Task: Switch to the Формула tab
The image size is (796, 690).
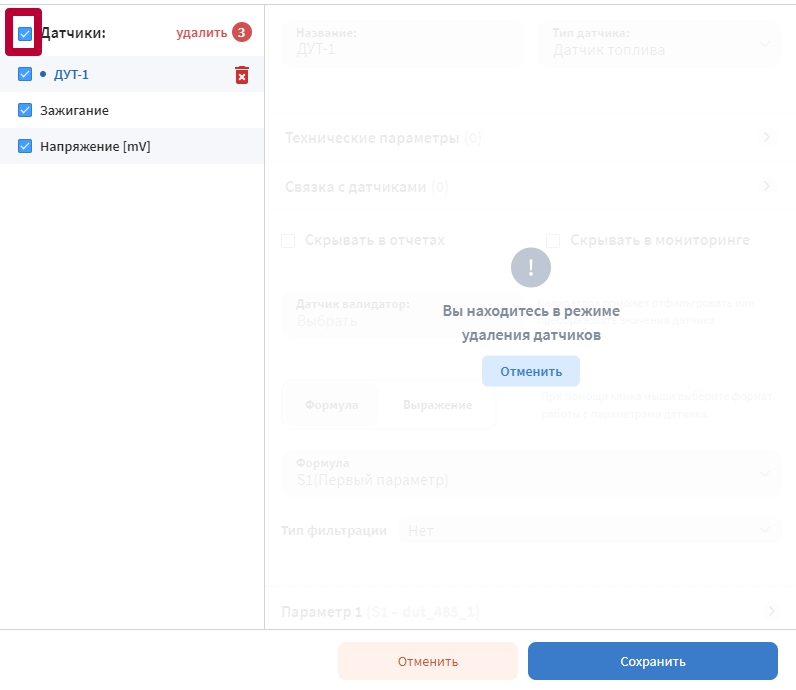Action: click(331, 405)
